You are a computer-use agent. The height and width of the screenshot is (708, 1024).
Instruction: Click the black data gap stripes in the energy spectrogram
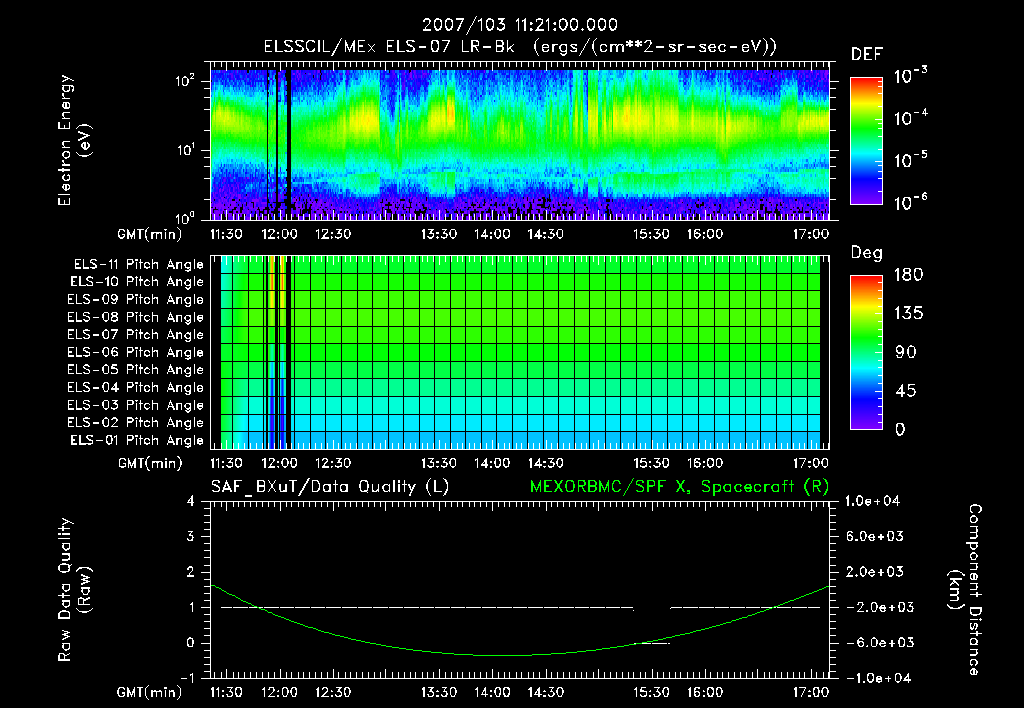coord(287,140)
